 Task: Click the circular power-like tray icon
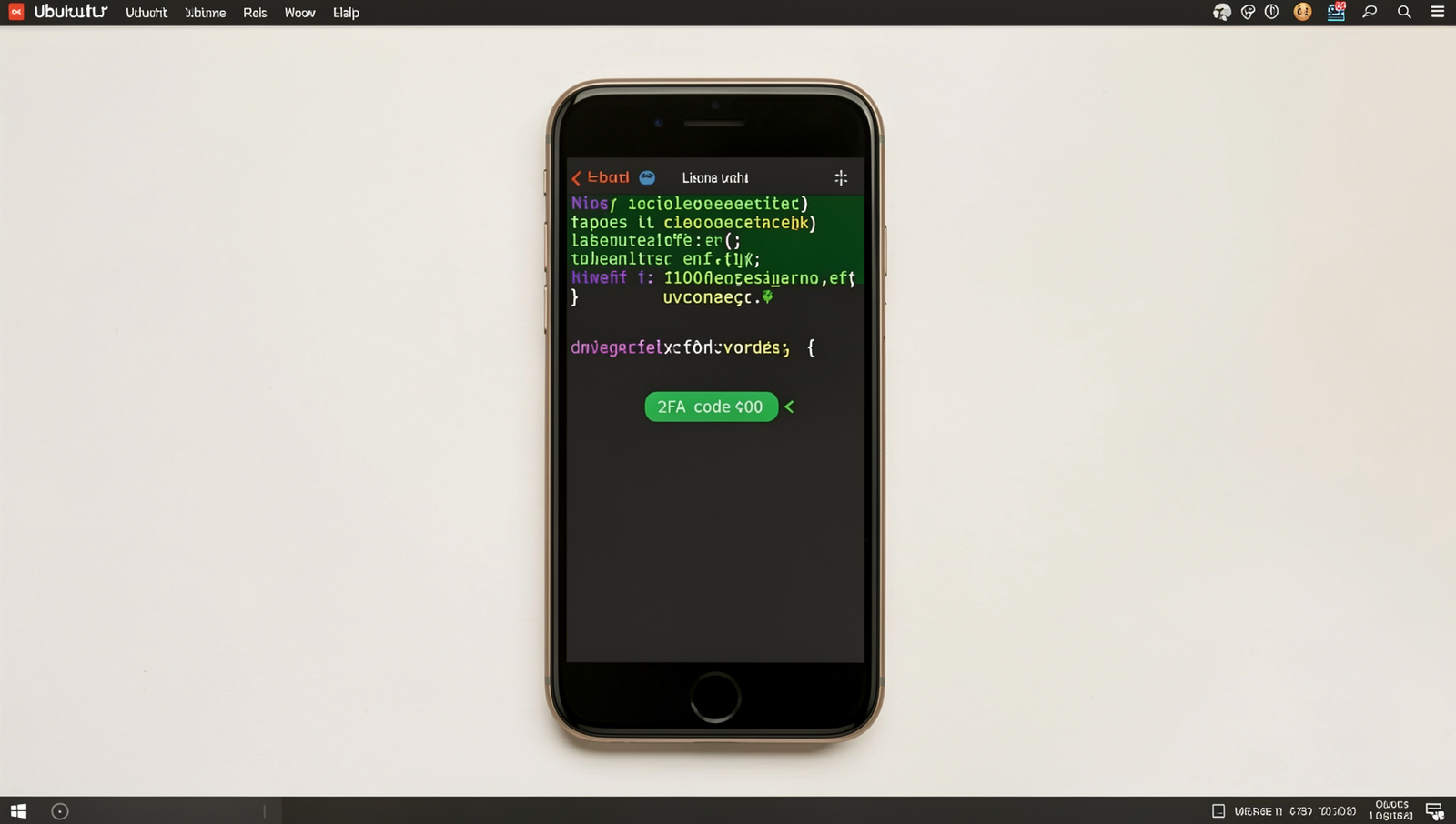click(1272, 12)
